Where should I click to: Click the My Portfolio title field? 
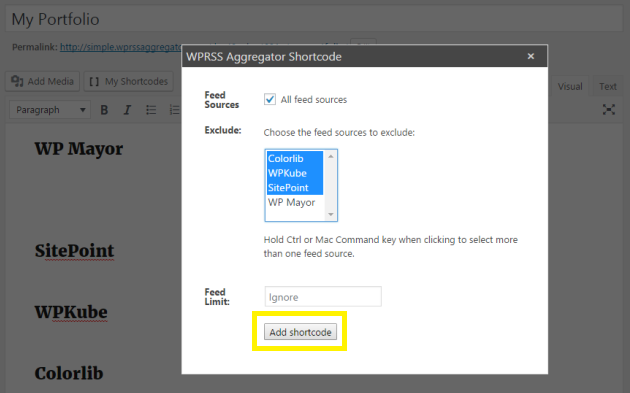coord(314,19)
